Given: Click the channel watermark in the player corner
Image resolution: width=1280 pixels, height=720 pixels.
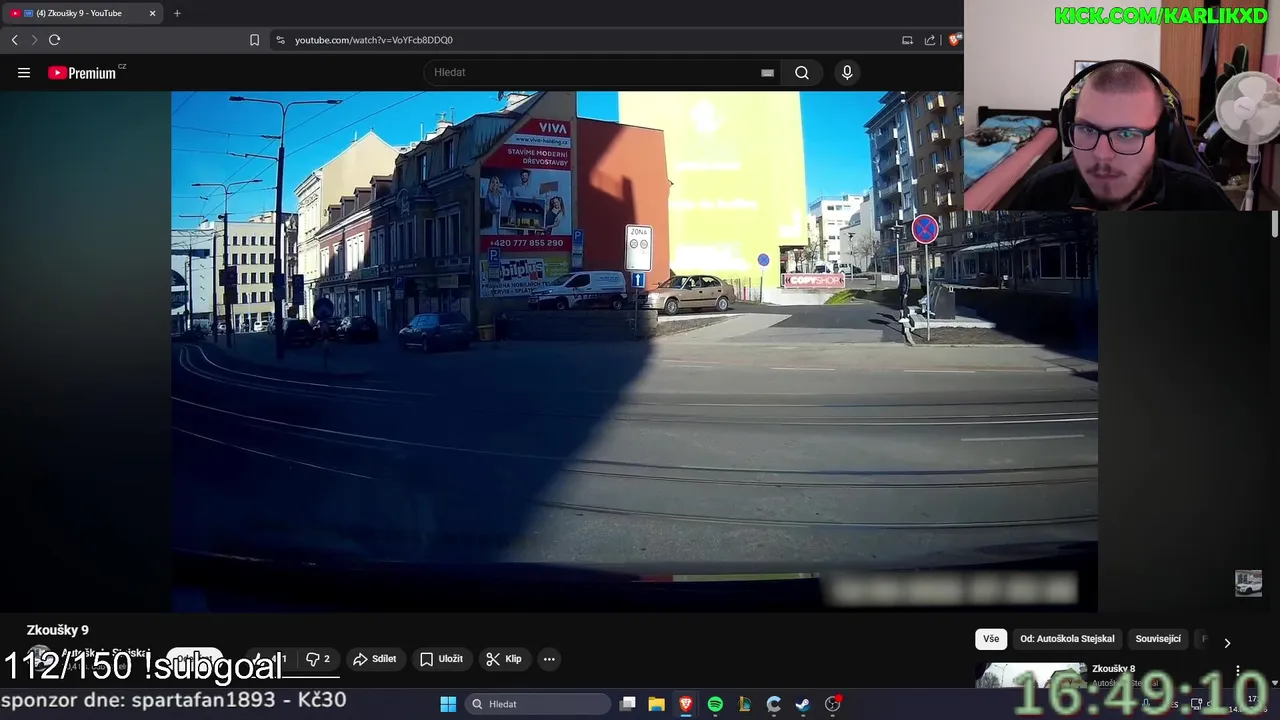Looking at the screenshot, I should coord(1248,583).
